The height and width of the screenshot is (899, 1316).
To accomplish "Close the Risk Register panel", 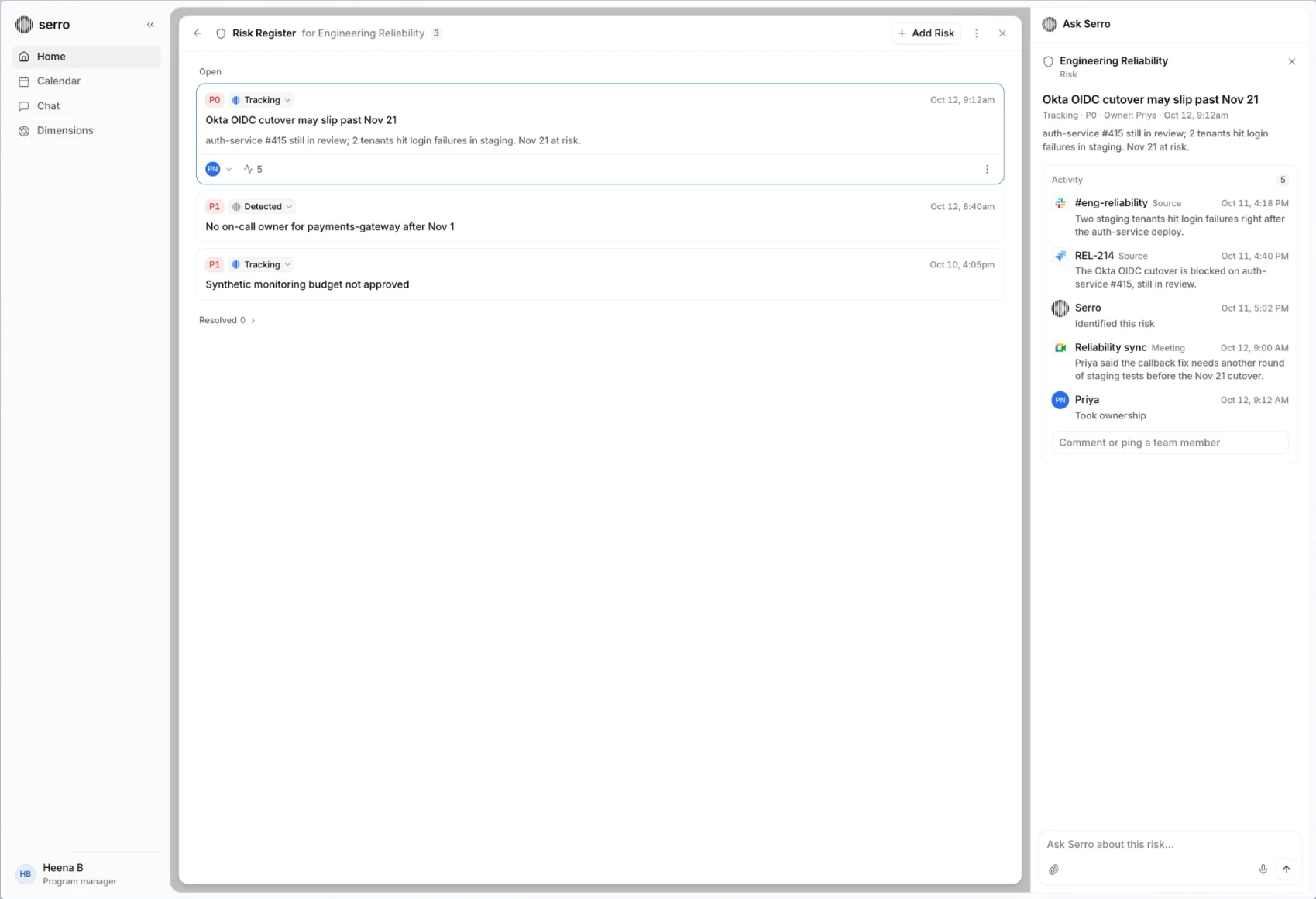I will [x=1002, y=33].
